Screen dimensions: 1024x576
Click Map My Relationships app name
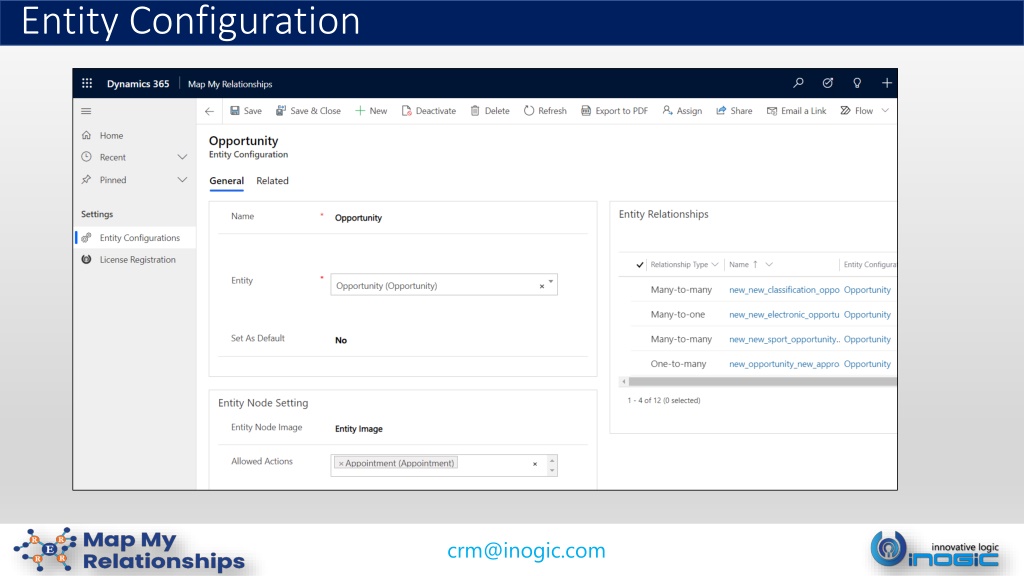click(x=230, y=84)
